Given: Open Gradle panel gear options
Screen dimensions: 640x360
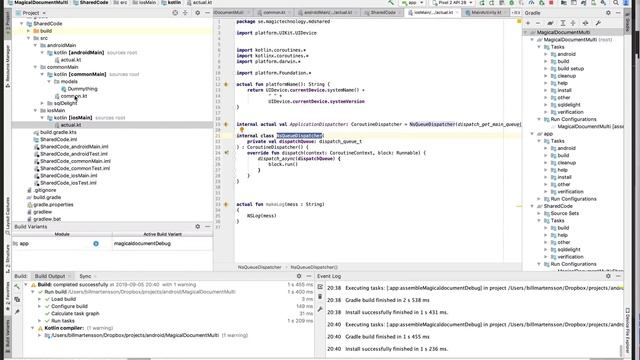Looking at the screenshot, I should point(608,13).
